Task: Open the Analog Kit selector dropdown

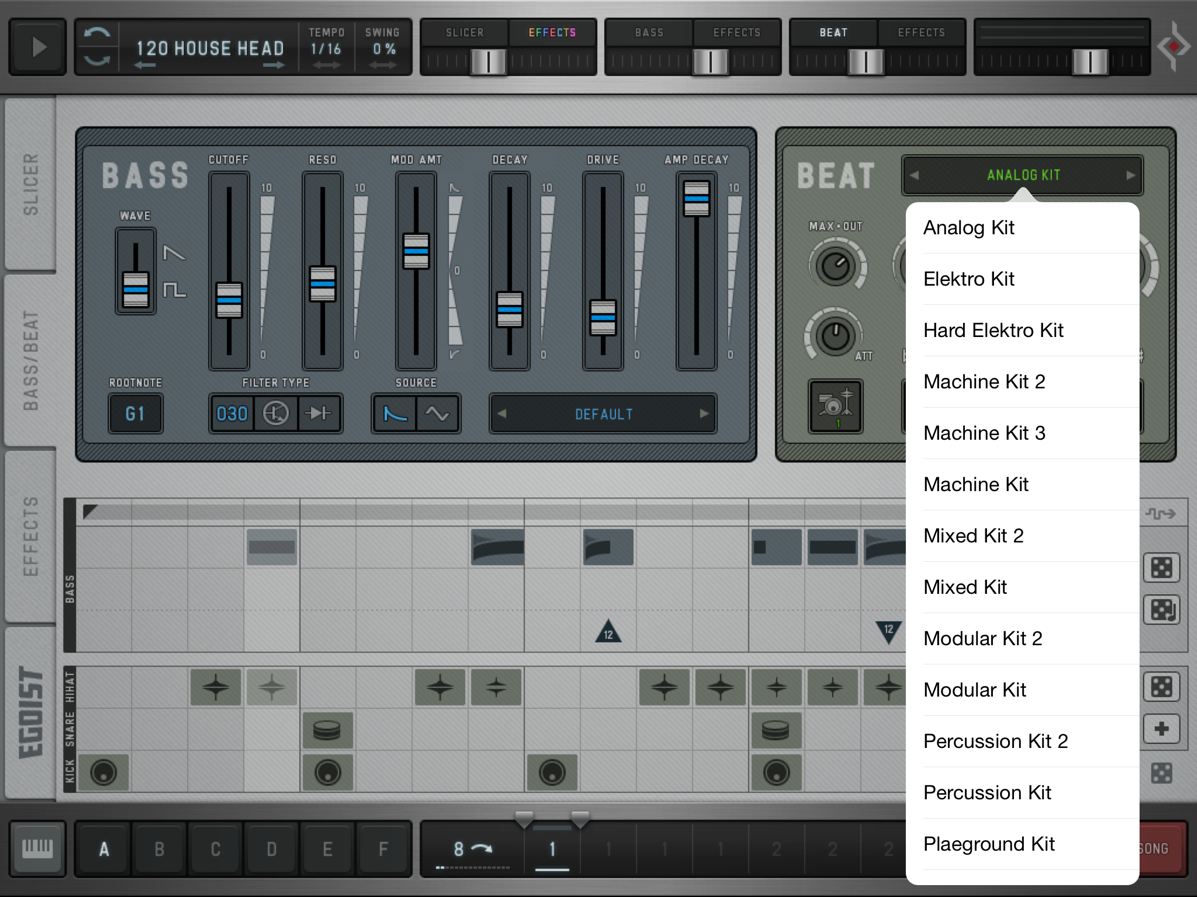Action: pyautogui.click(x=1022, y=175)
